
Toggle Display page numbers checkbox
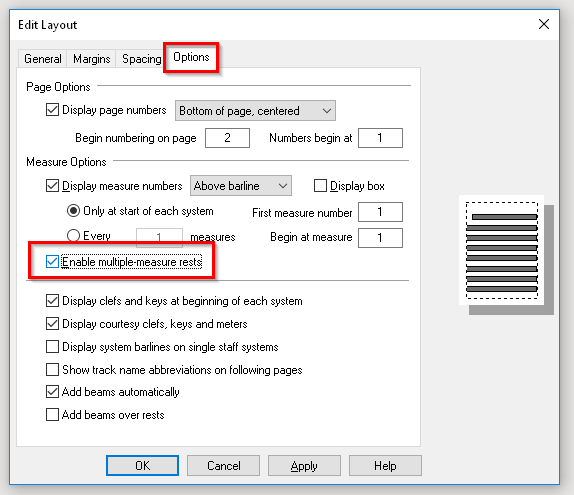(x=52, y=110)
